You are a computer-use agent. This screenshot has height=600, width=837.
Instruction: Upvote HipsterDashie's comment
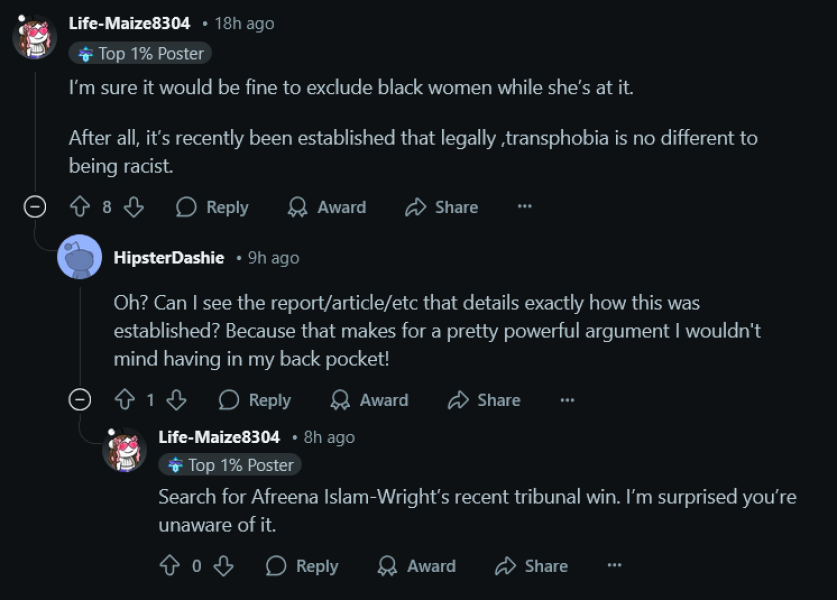click(125, 400)
